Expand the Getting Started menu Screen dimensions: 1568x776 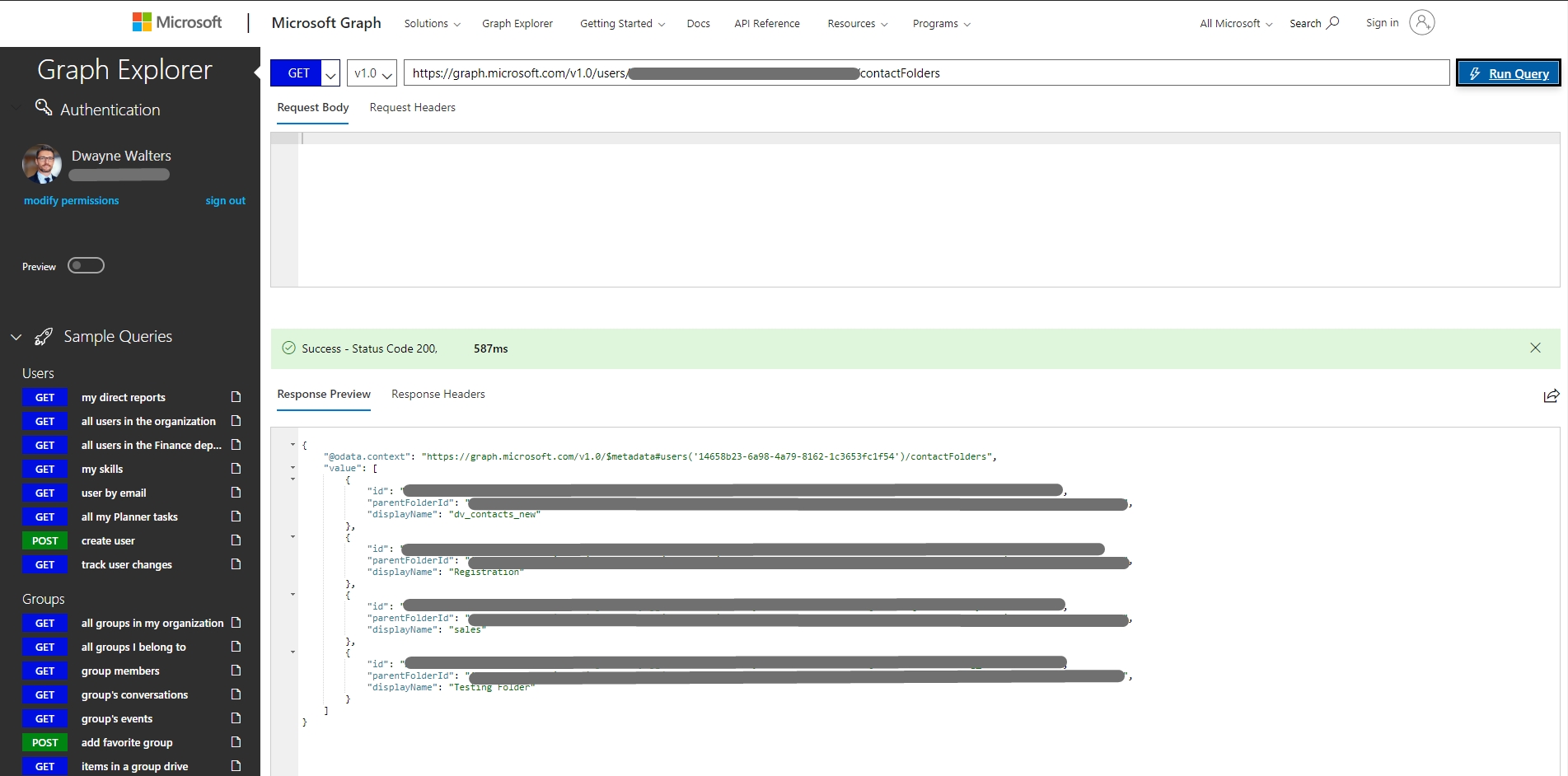[x=622, y=23]
